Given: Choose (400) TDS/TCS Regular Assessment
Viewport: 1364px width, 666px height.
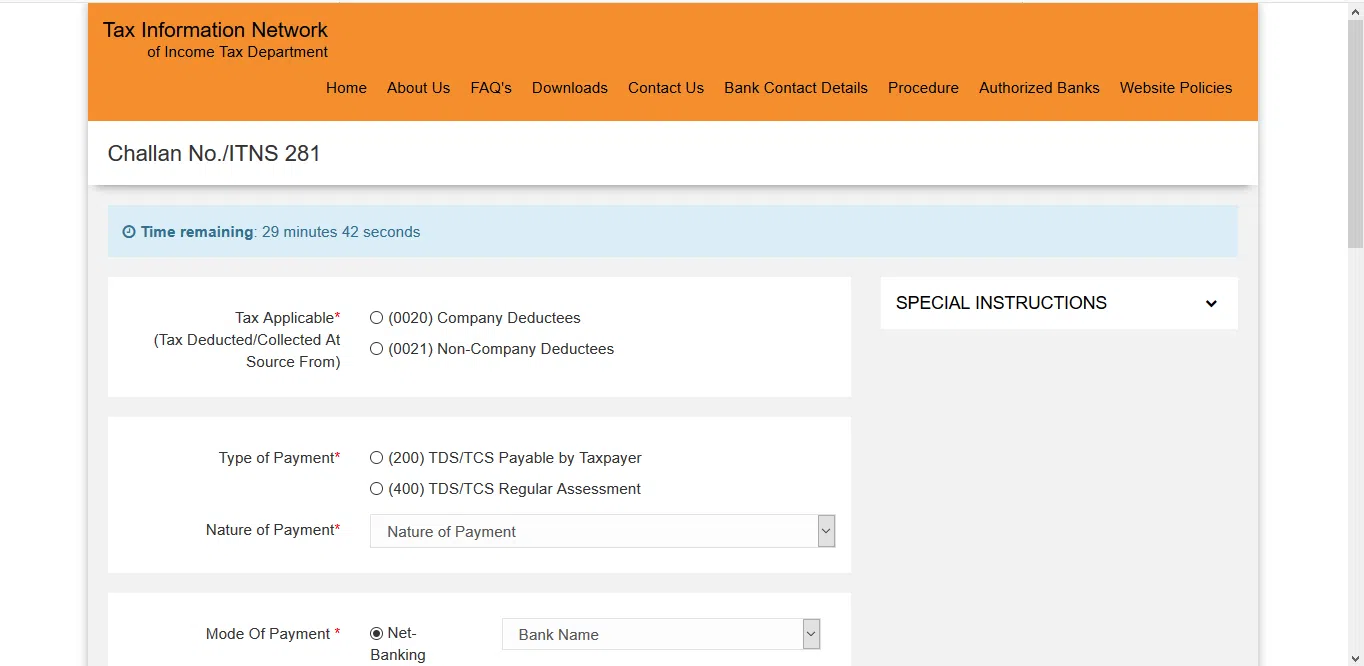Looking at the screenshot, I should click(376, 488).
